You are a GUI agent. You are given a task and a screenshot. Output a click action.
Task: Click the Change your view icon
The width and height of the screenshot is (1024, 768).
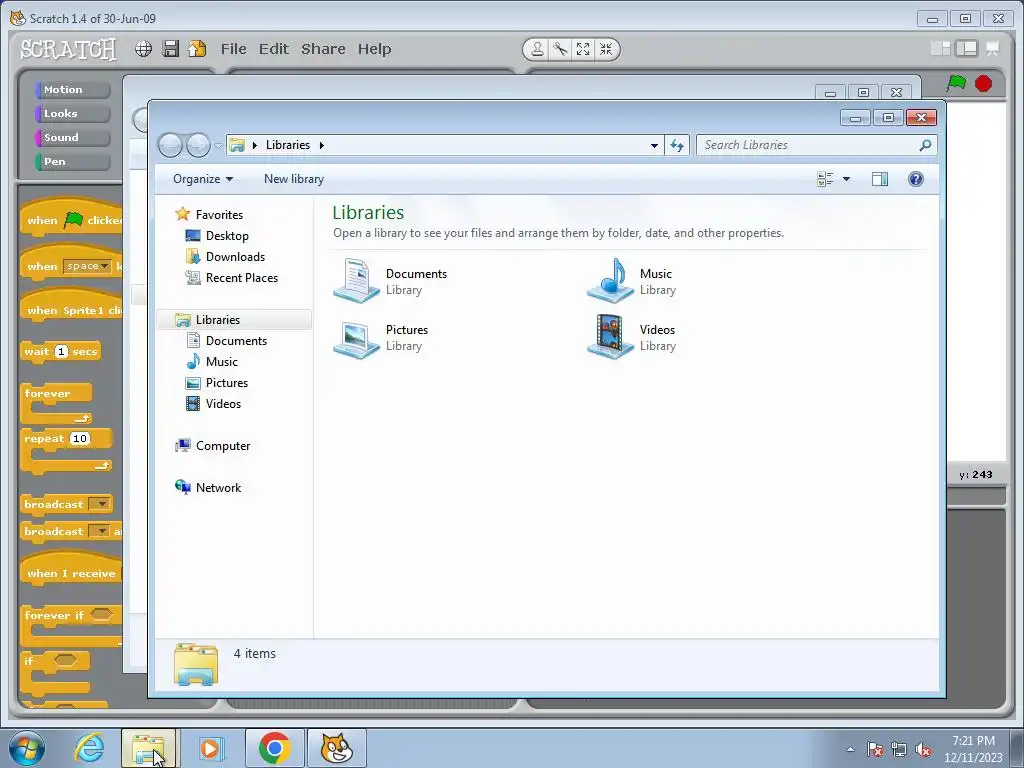click(825, 179)
